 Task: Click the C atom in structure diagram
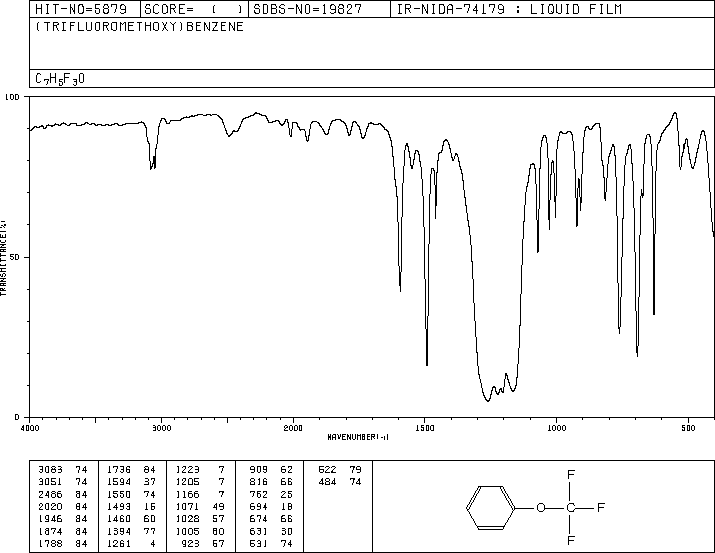[570, 507]
